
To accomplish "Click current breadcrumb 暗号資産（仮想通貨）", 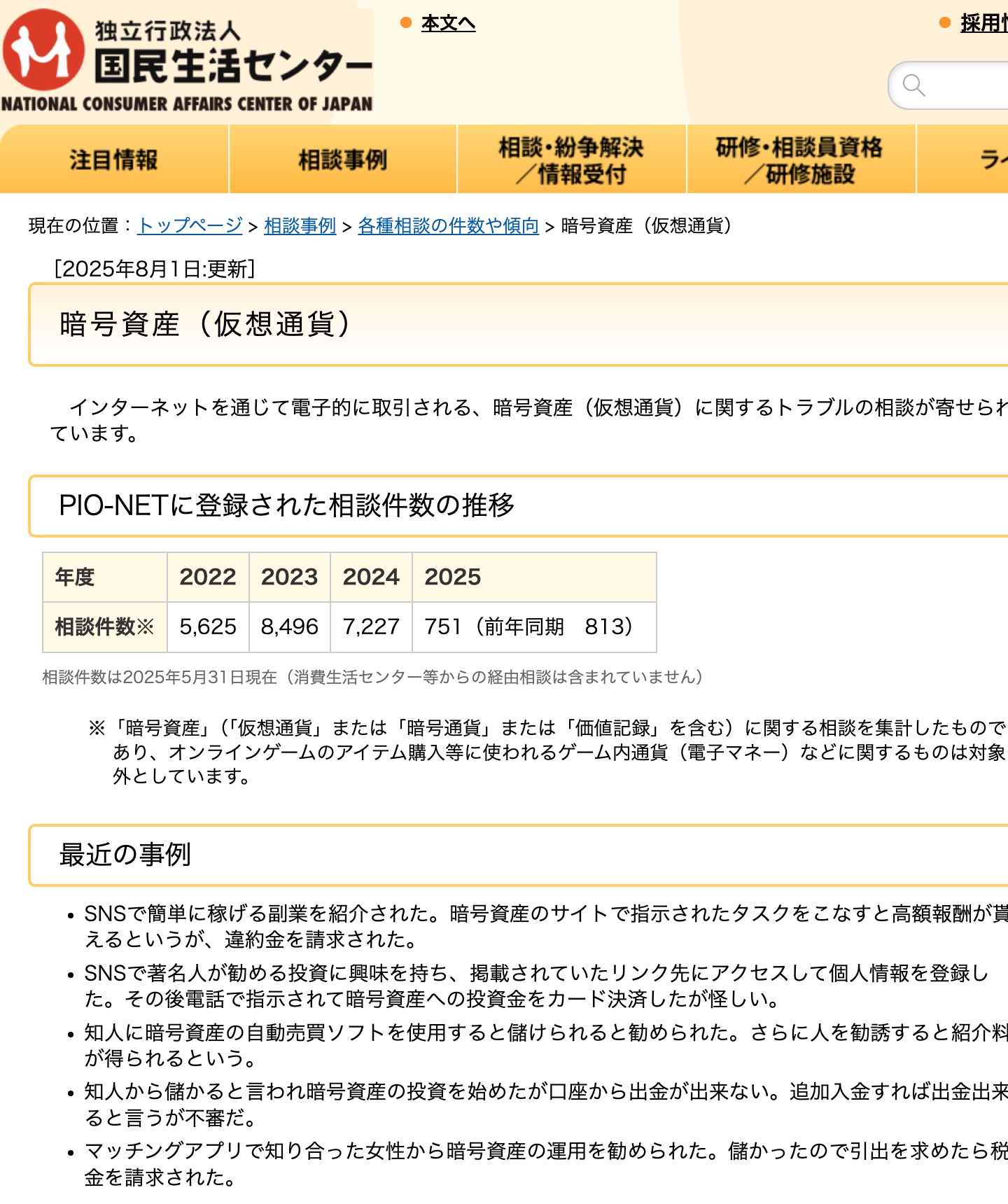I will coord(647,225).
